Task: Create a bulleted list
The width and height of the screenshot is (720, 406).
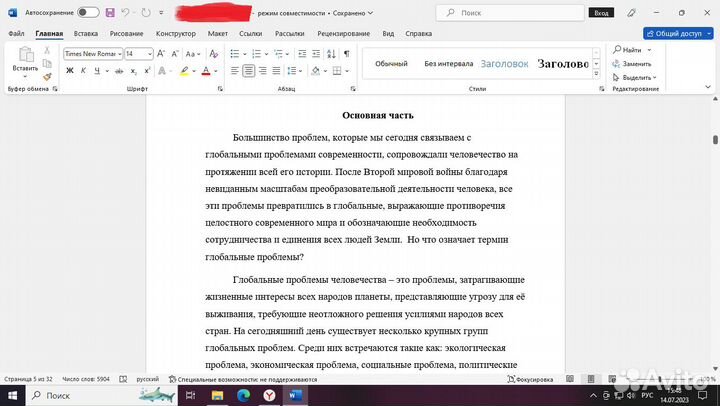Action: [235, 54]
